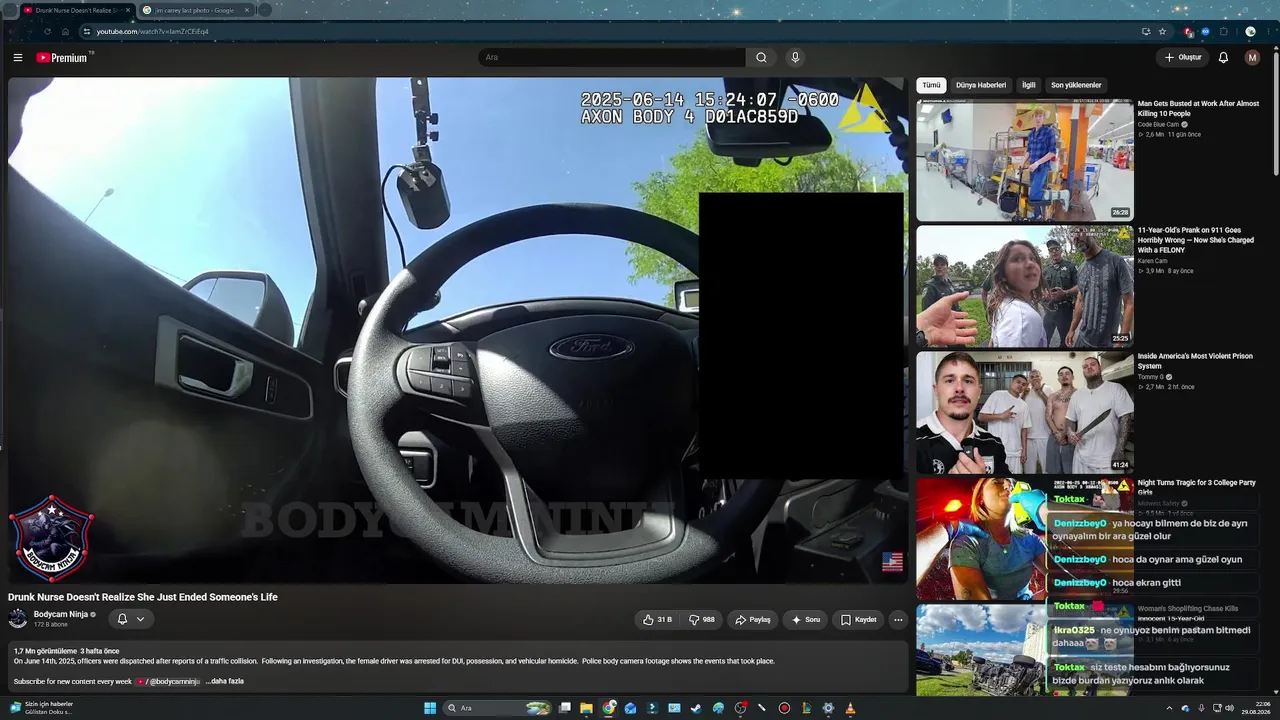Open the Oluştur create menu
1280x720 pixels.
tap(1182, 57)
